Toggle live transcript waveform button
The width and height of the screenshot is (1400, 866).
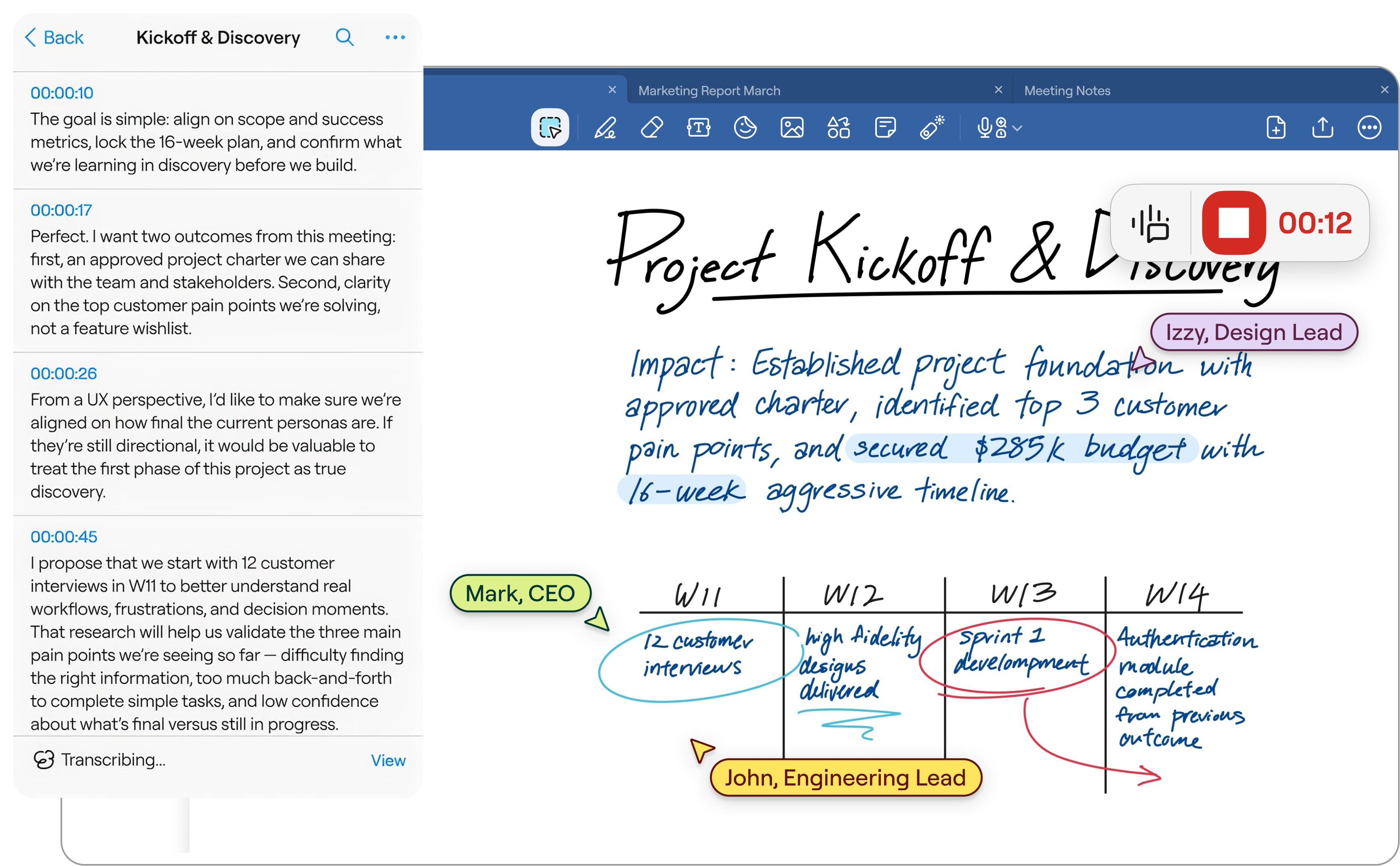pos(1150,223)
